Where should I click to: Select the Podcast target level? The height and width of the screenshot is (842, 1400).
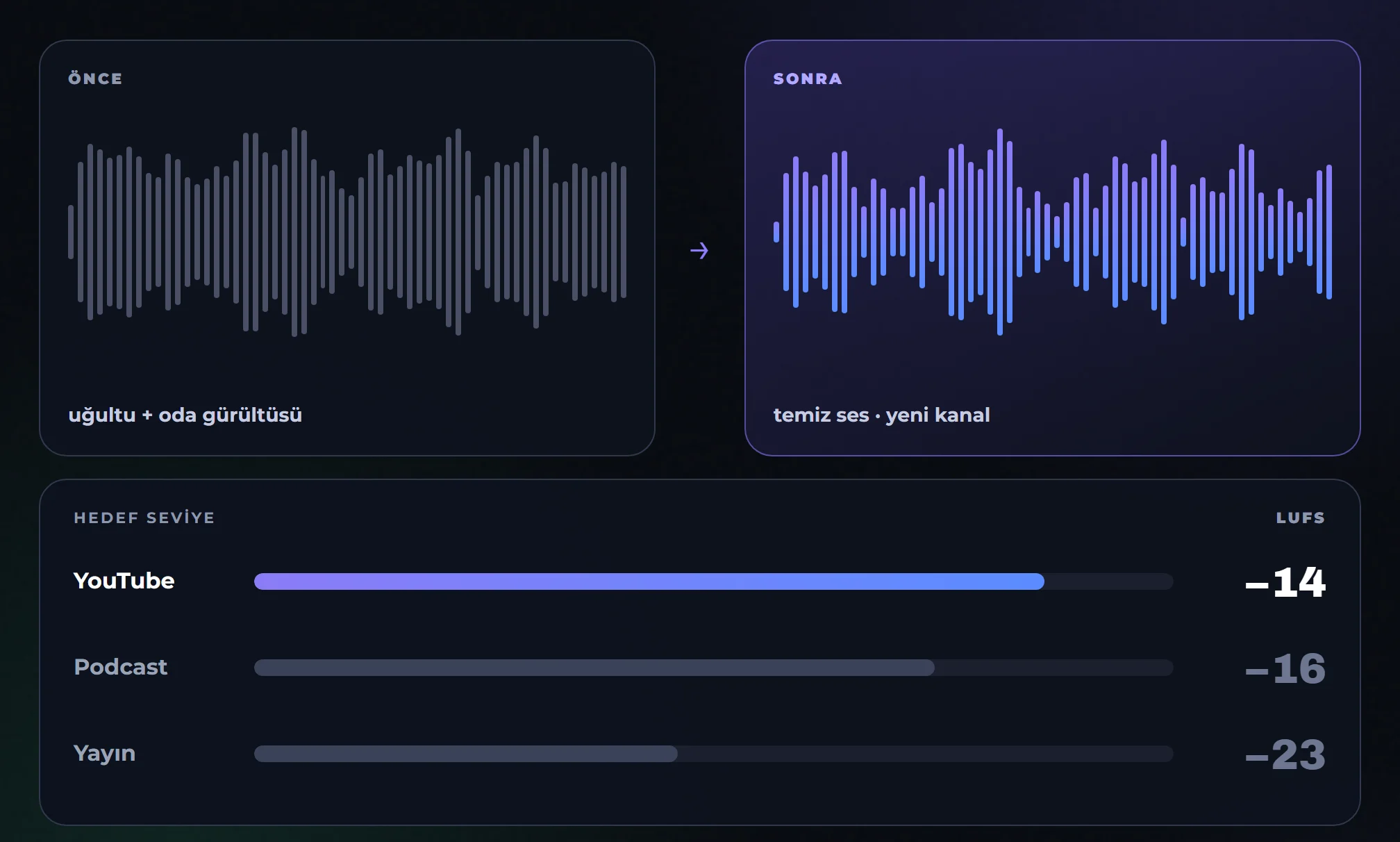[699, 668]
